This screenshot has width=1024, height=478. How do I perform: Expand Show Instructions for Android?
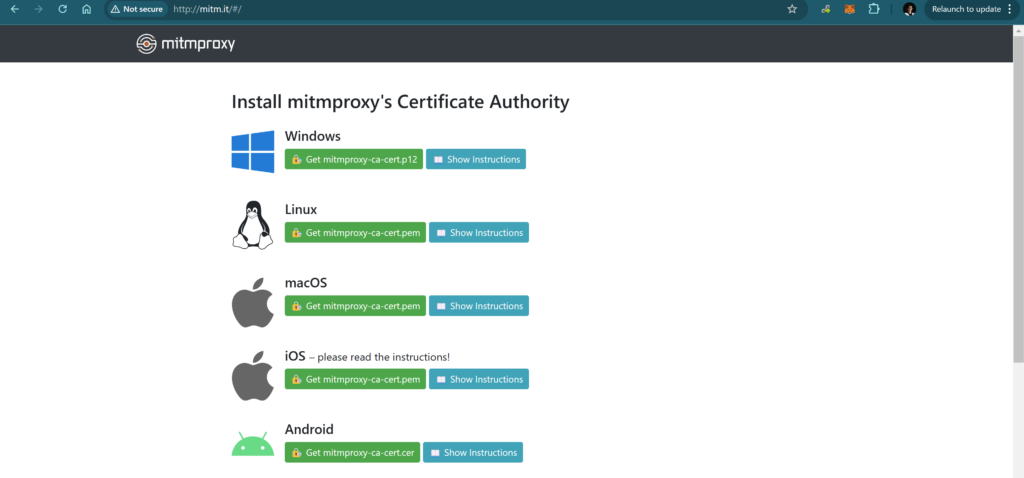tap(472, 453)
